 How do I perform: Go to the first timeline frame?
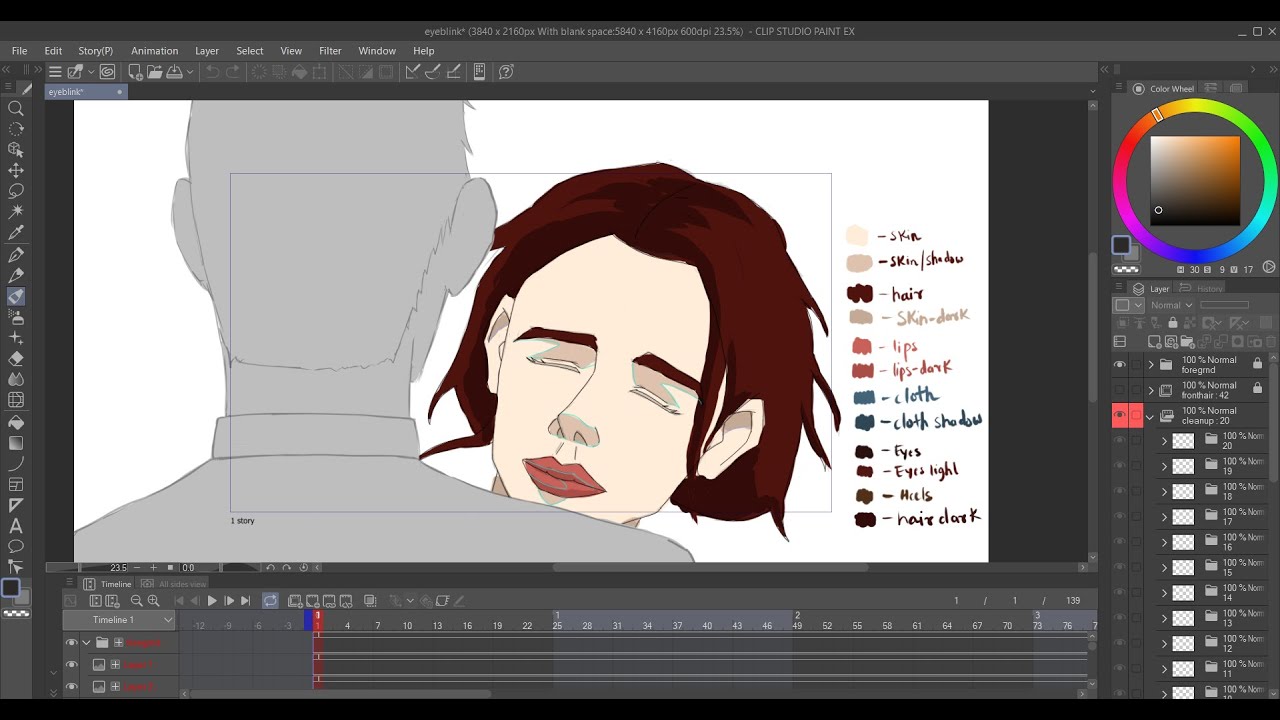tap(179, 601)
